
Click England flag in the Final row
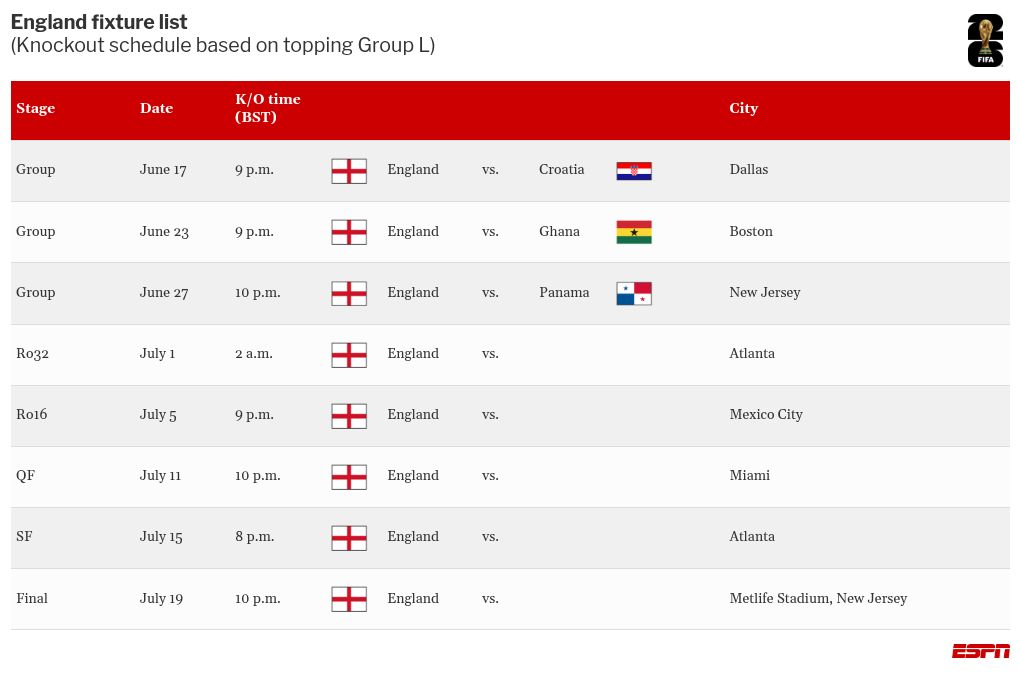coord(349,599)
